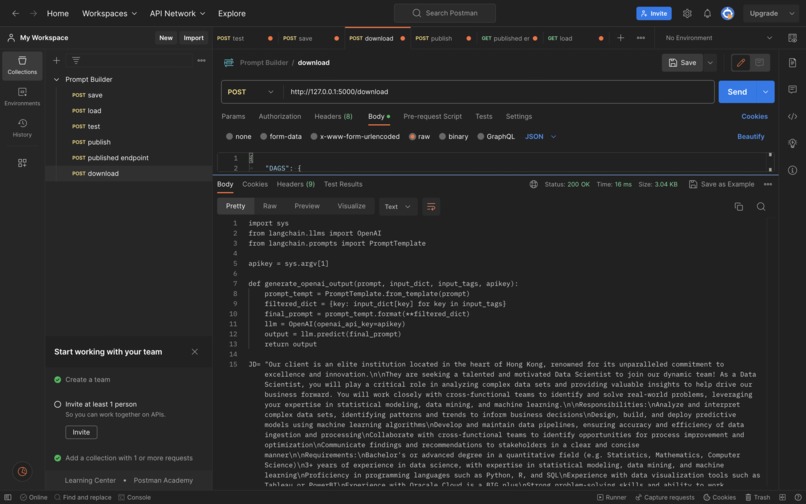Open request info icon in right sidebar
Viewport: 806px width, 504px height.
click(792, 170)
